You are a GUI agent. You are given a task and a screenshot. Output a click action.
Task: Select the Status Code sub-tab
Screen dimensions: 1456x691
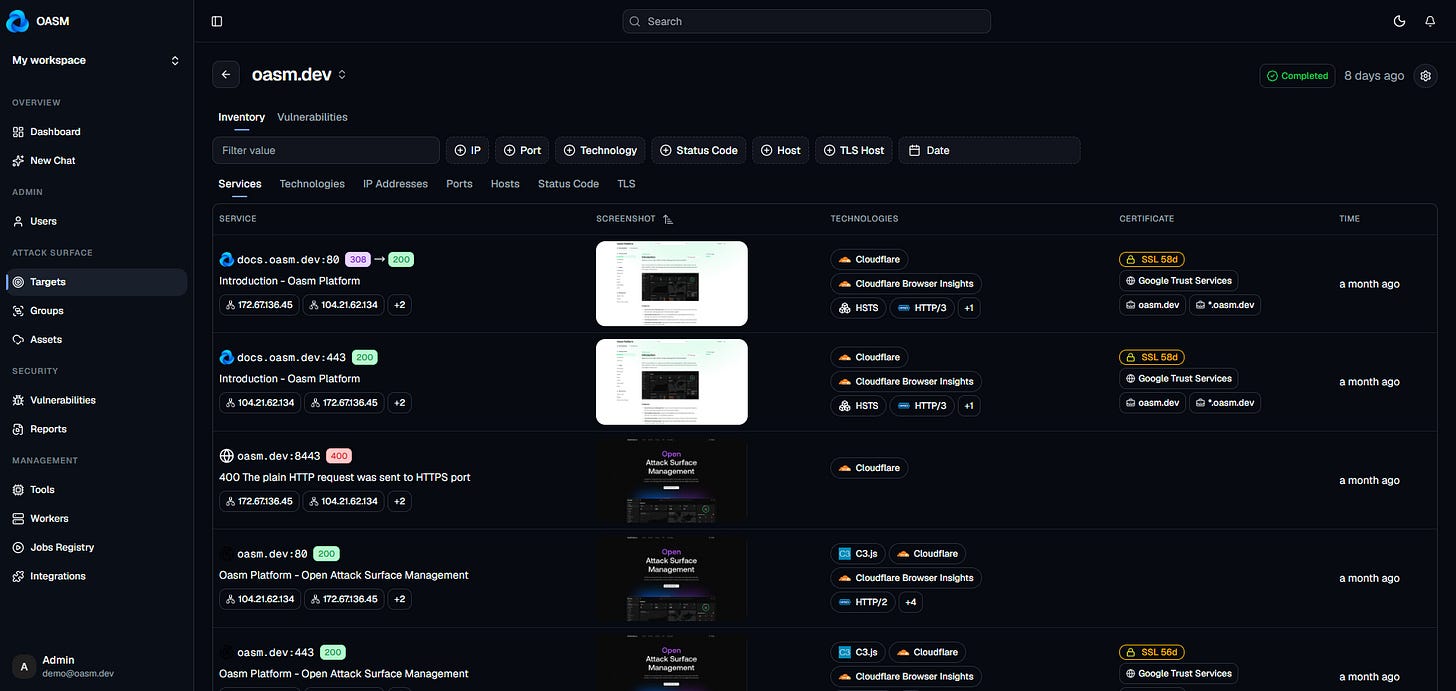568,184
